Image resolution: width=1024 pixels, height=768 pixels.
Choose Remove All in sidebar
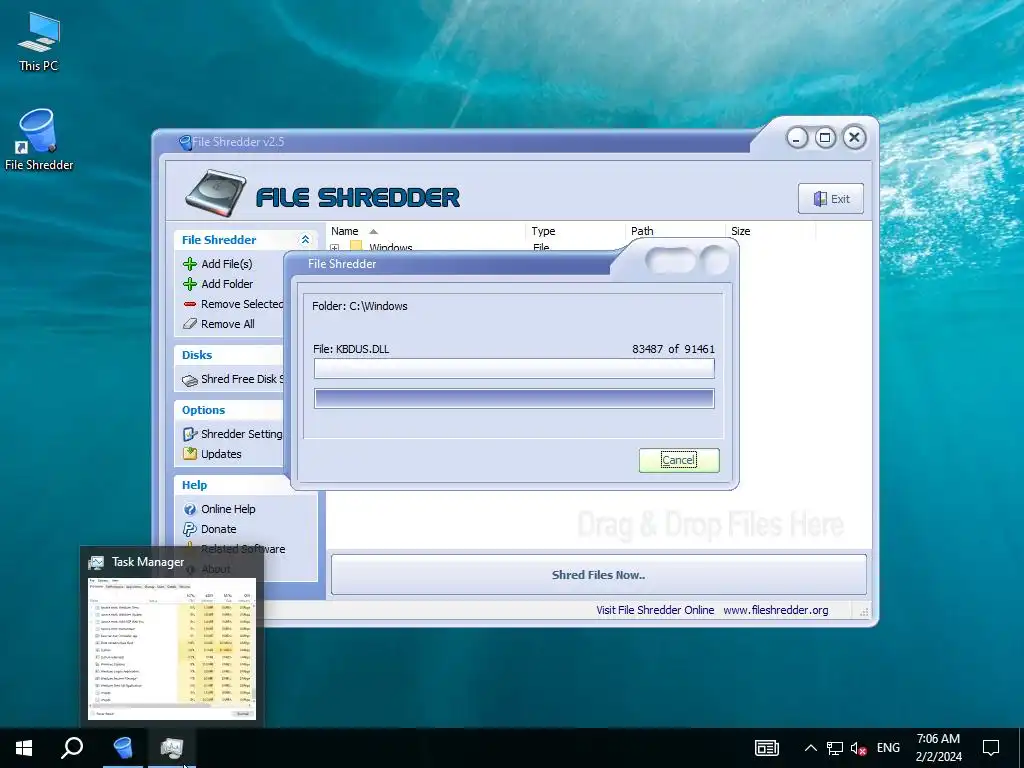pos(228,324)
